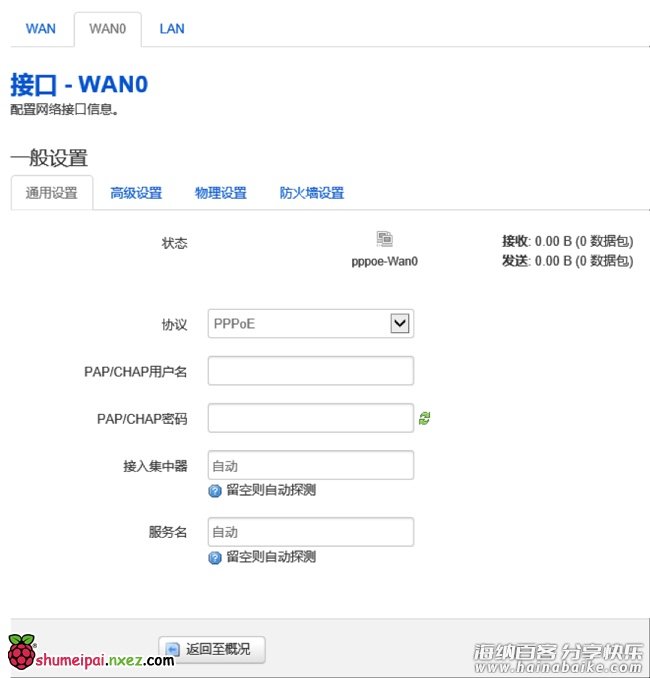Click the green reveal-password icon

click(x=425, y=418)
